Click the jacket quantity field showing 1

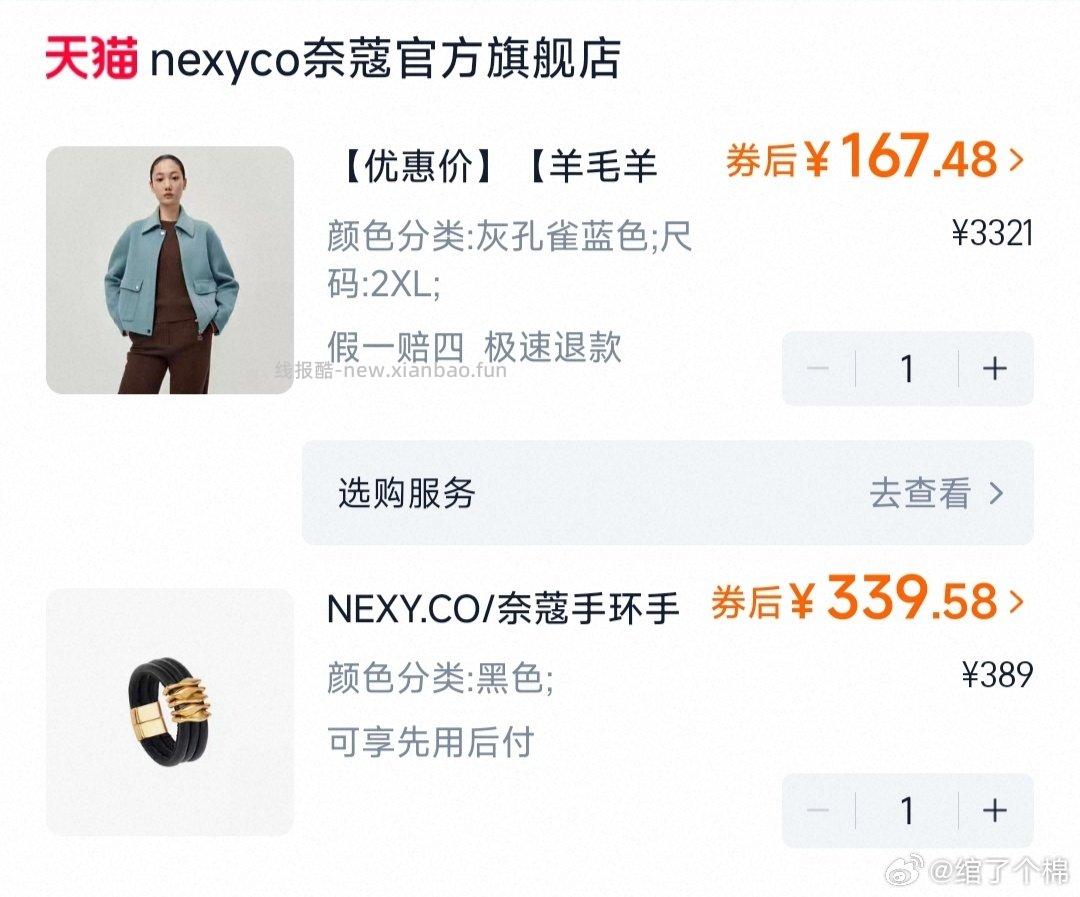click(x=906, y=368)
